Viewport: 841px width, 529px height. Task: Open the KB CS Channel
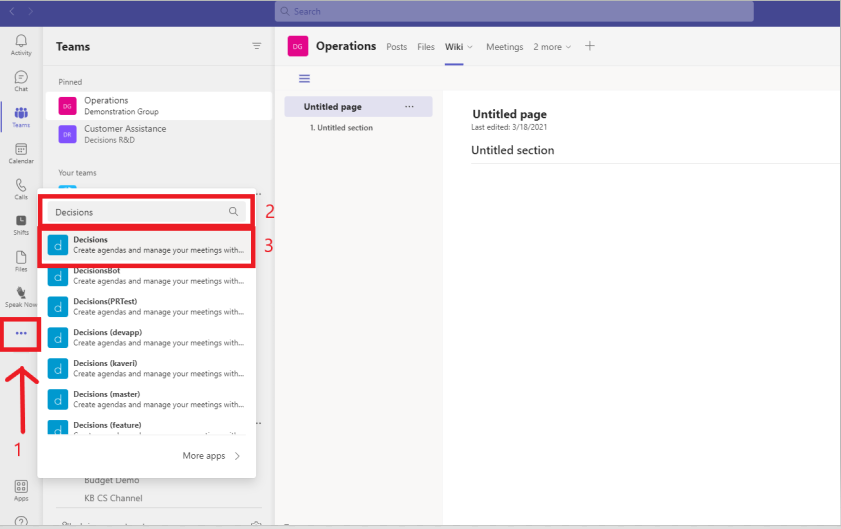tap(113, 498)
